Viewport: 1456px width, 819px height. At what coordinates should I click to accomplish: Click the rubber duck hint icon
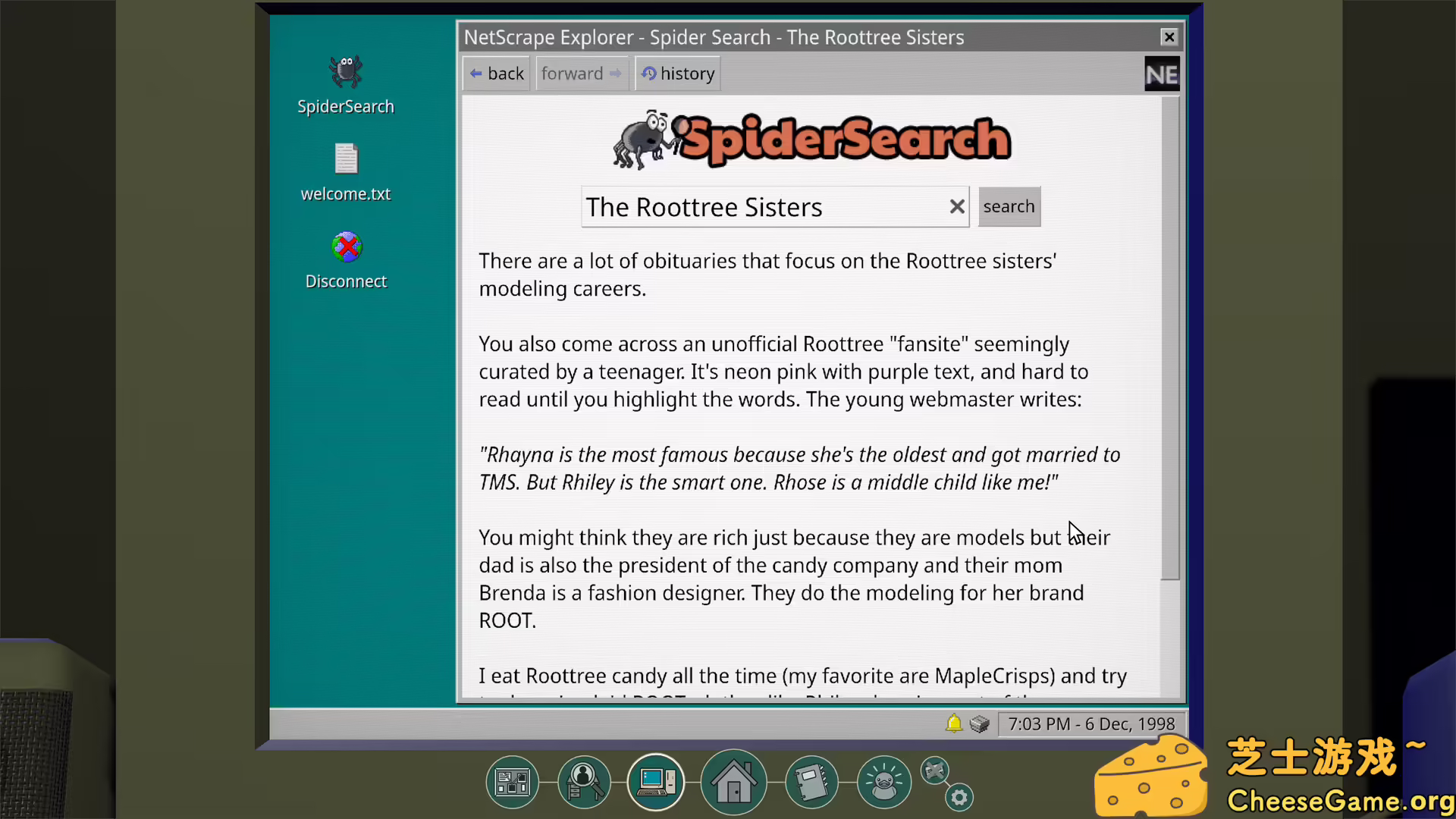tap(883, 782)
